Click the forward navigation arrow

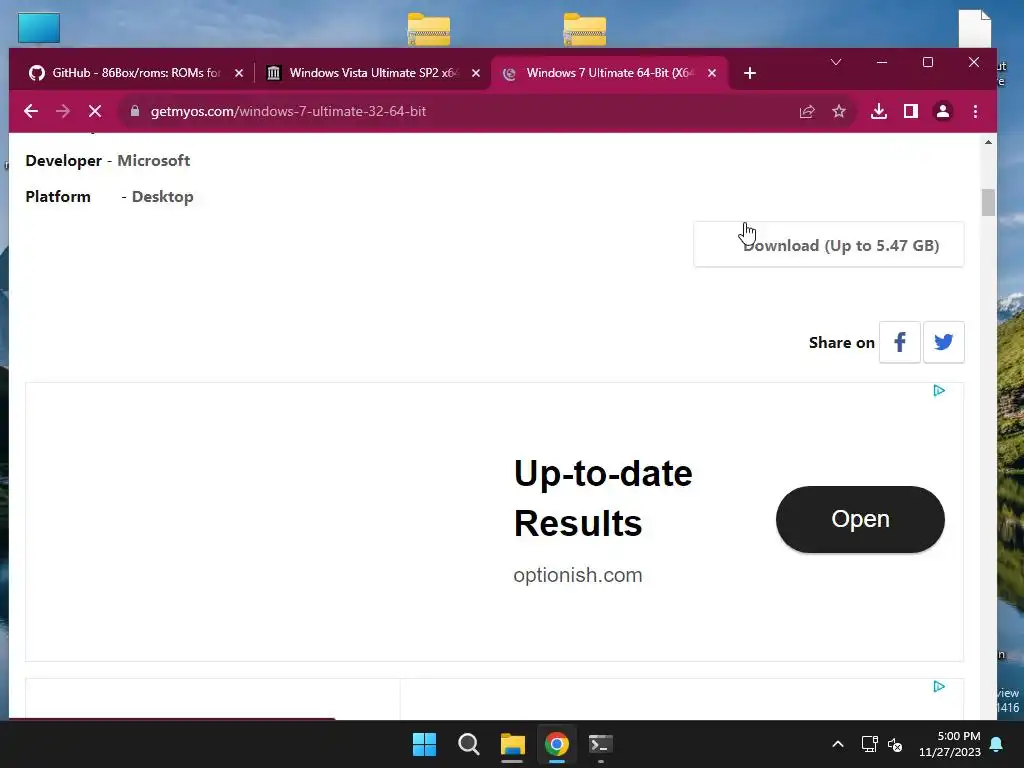(63, 111)
